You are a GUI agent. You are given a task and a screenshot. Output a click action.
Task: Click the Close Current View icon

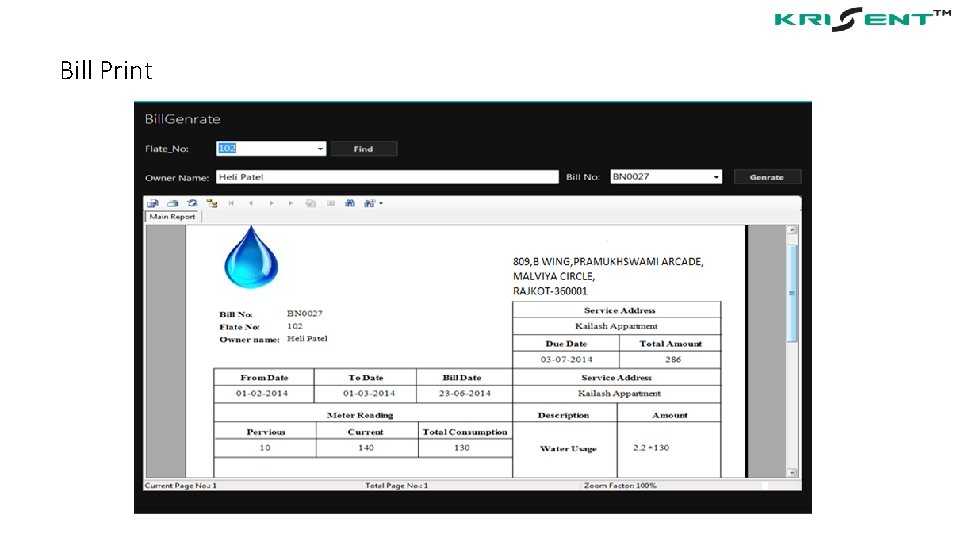click(x=331, y=203)
